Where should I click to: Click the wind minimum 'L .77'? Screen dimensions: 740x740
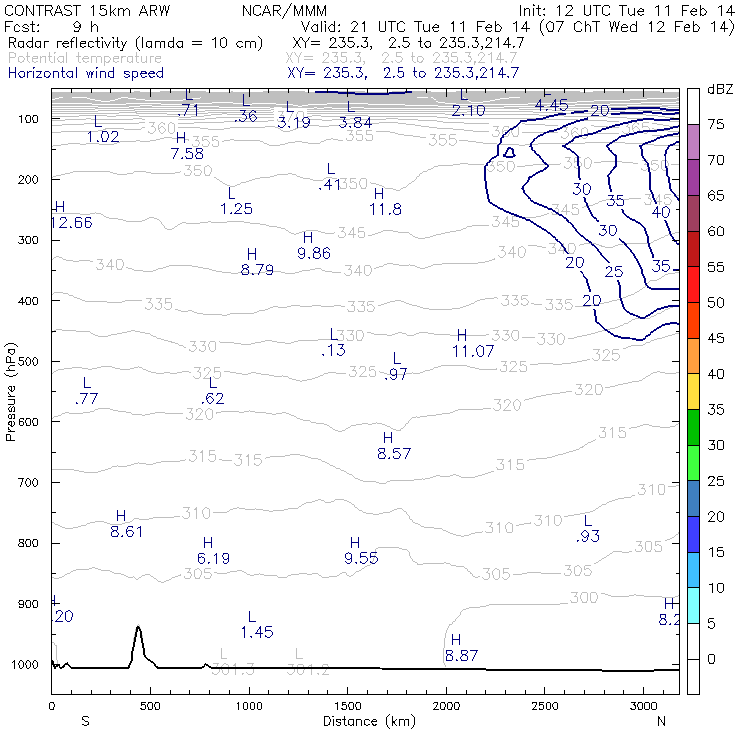click(x=86, y=391)
